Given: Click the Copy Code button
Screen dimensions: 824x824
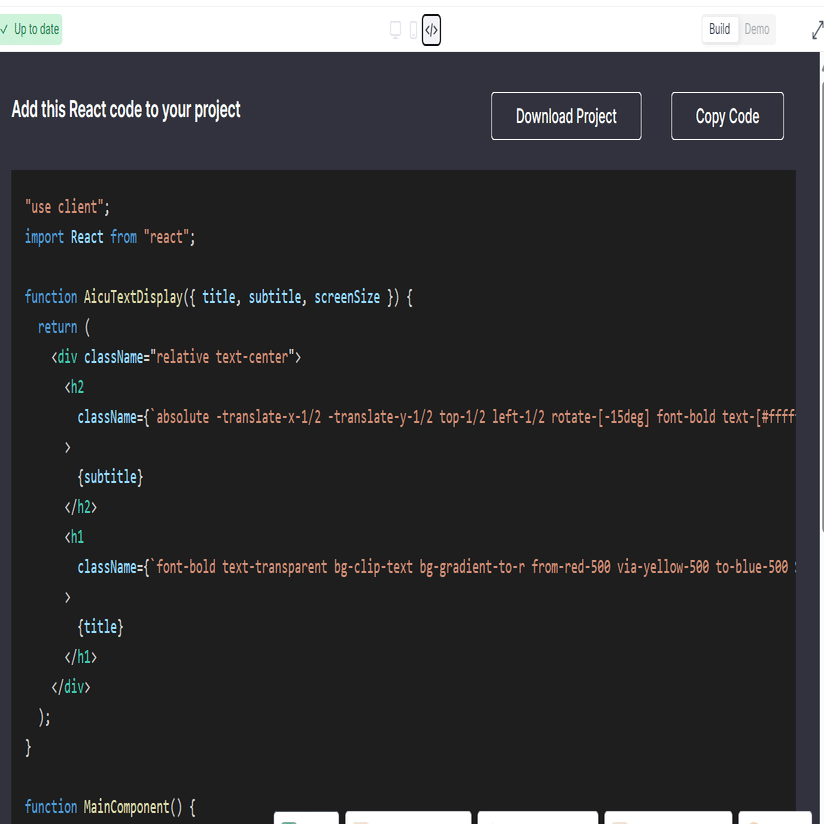Looking at the screenshot, I should click(727, 116).
